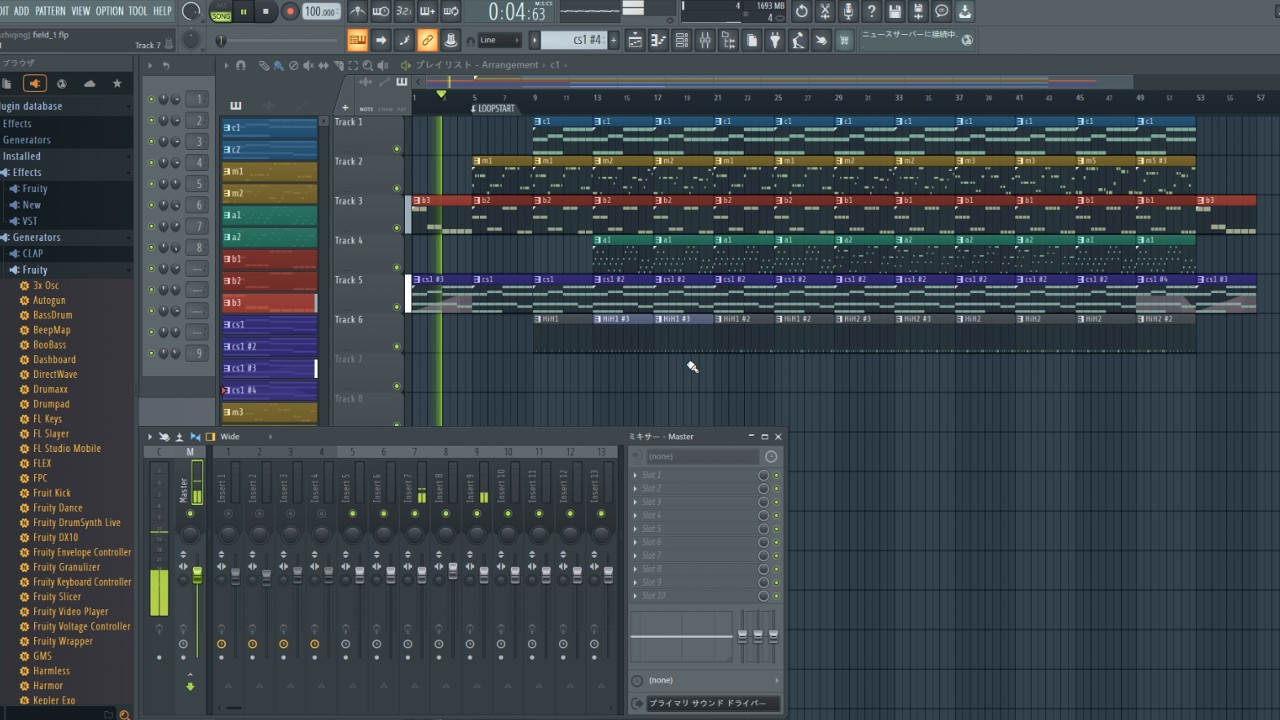The width and height of the screenshot is (1280, 720).
Task: Click the tempo field showing 100.000
Action: (x=320, y=12)
